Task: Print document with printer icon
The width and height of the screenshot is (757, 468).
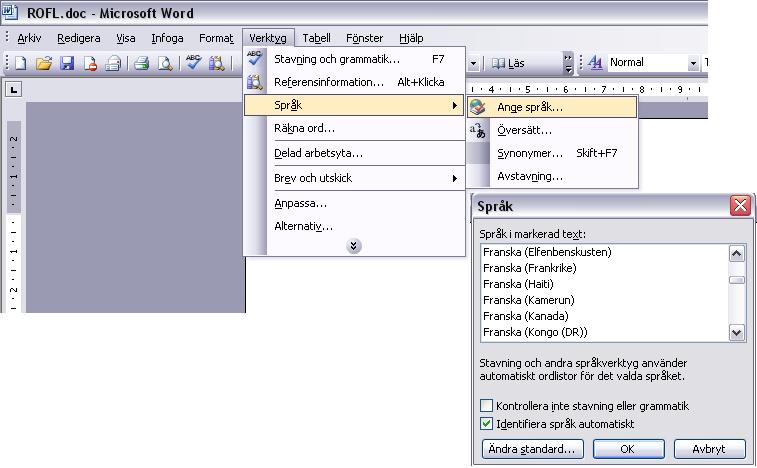Action: click(x=141, y=63)
